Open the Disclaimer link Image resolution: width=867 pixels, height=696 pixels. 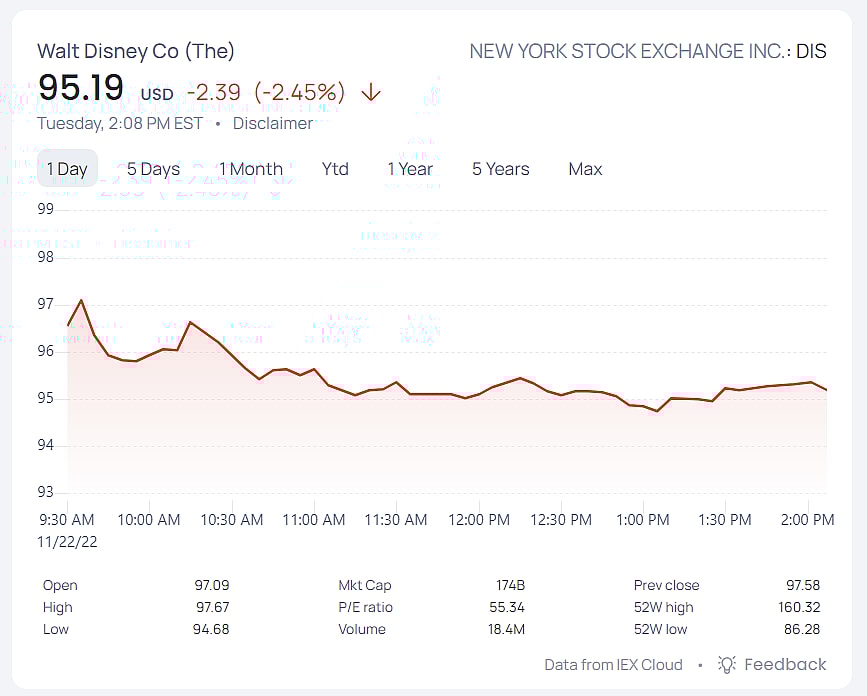[272, 124]
